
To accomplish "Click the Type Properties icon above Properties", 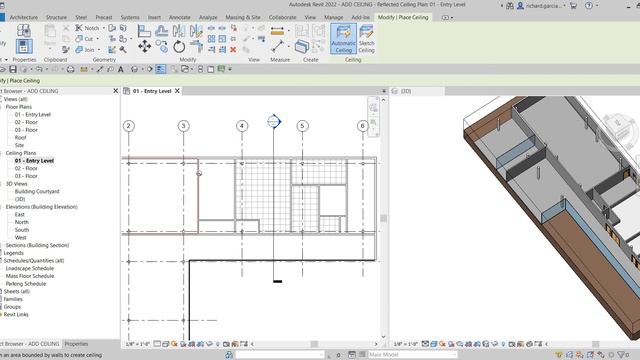I will [x=24, y=30].
